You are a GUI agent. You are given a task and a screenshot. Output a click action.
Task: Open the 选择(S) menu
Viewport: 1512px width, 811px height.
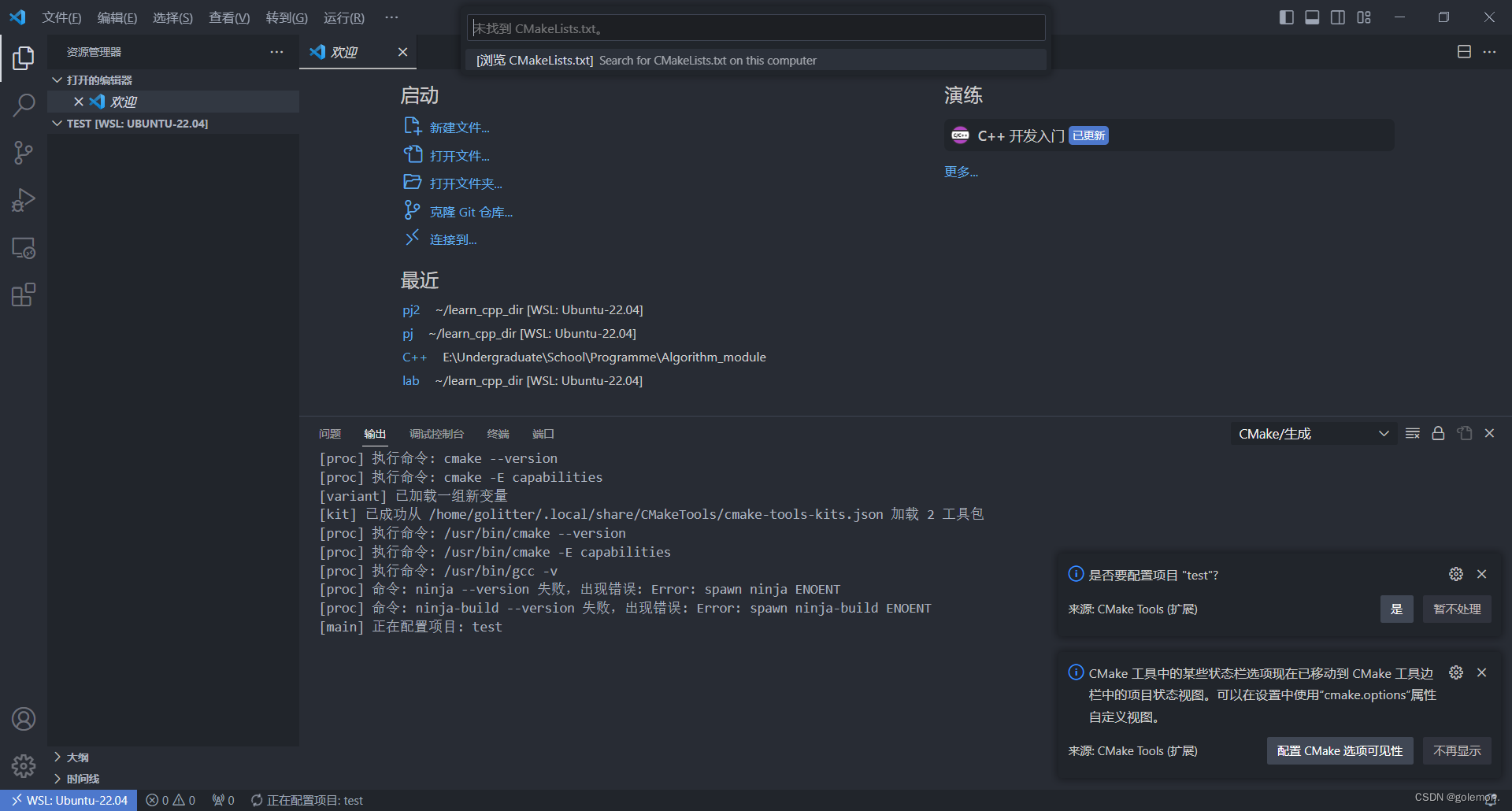pyautogui.click(x=172, y=17)
